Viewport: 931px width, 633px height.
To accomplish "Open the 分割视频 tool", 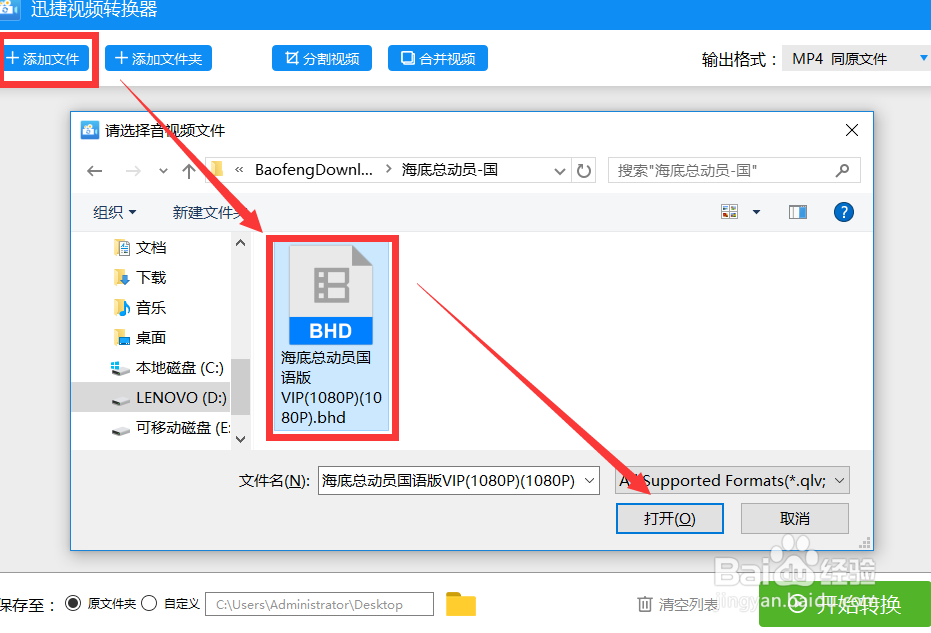I will click(322, 58).
